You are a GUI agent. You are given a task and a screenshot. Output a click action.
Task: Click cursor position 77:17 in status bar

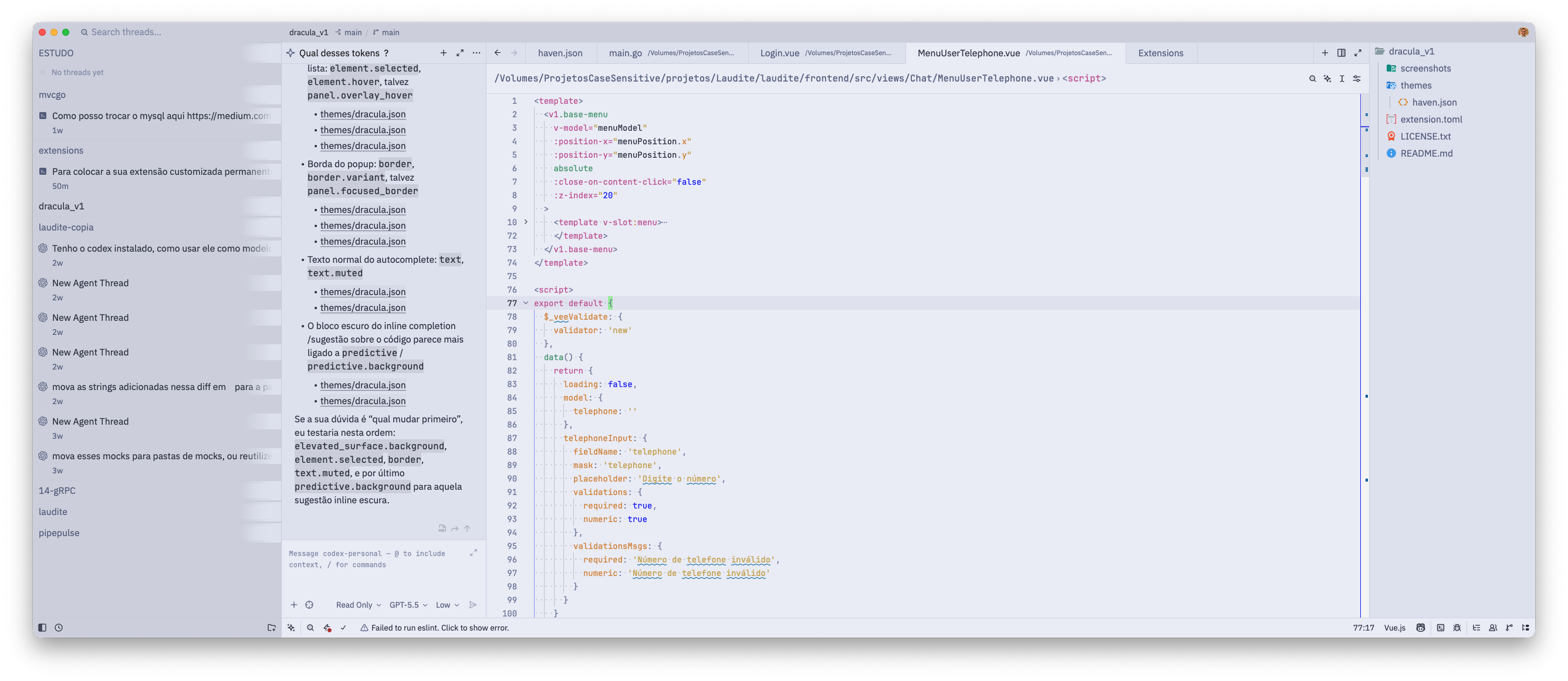tap(1363, 628)
